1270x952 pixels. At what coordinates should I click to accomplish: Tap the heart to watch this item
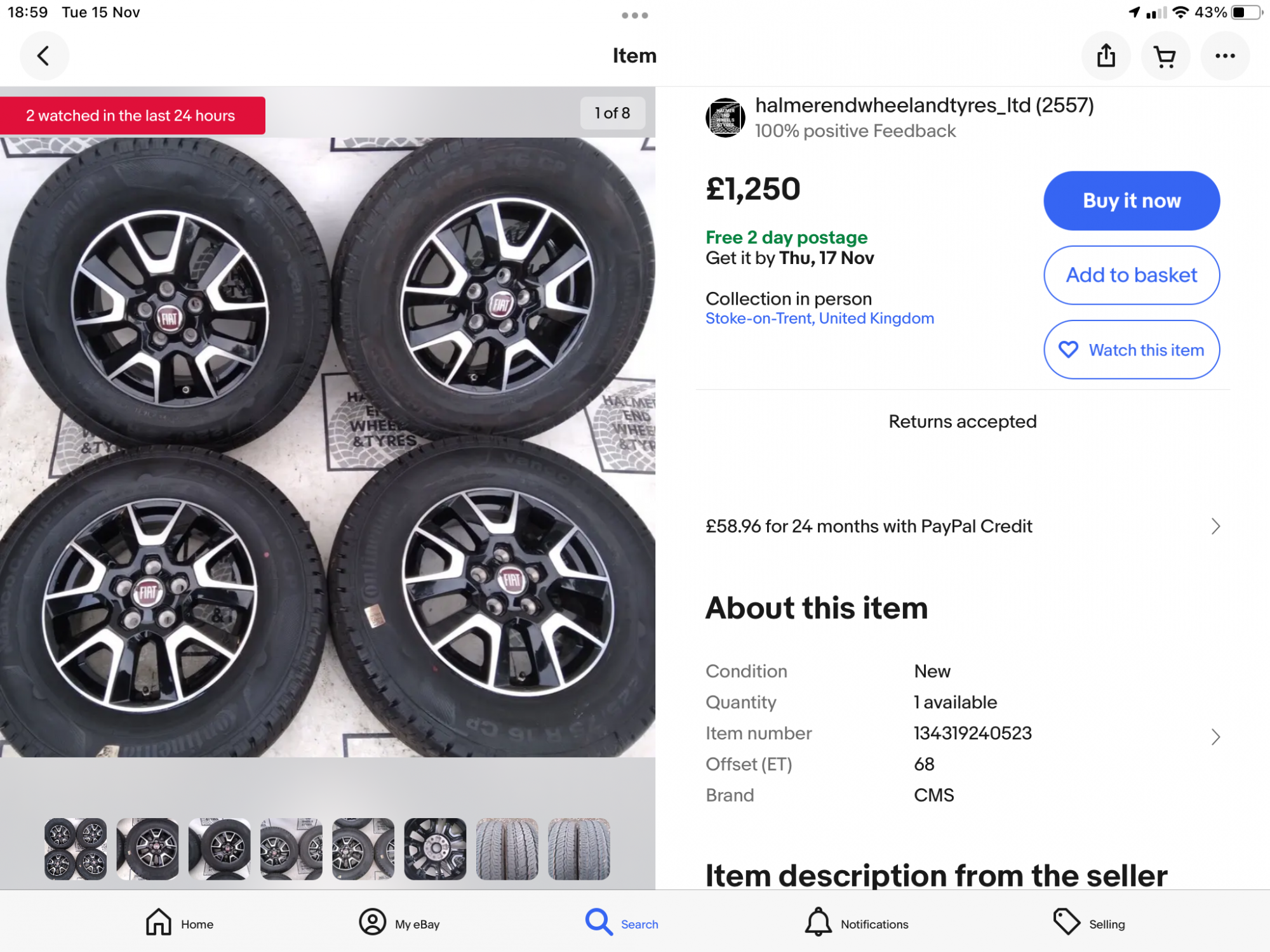pyautogui.click(x=1069, y=350)
